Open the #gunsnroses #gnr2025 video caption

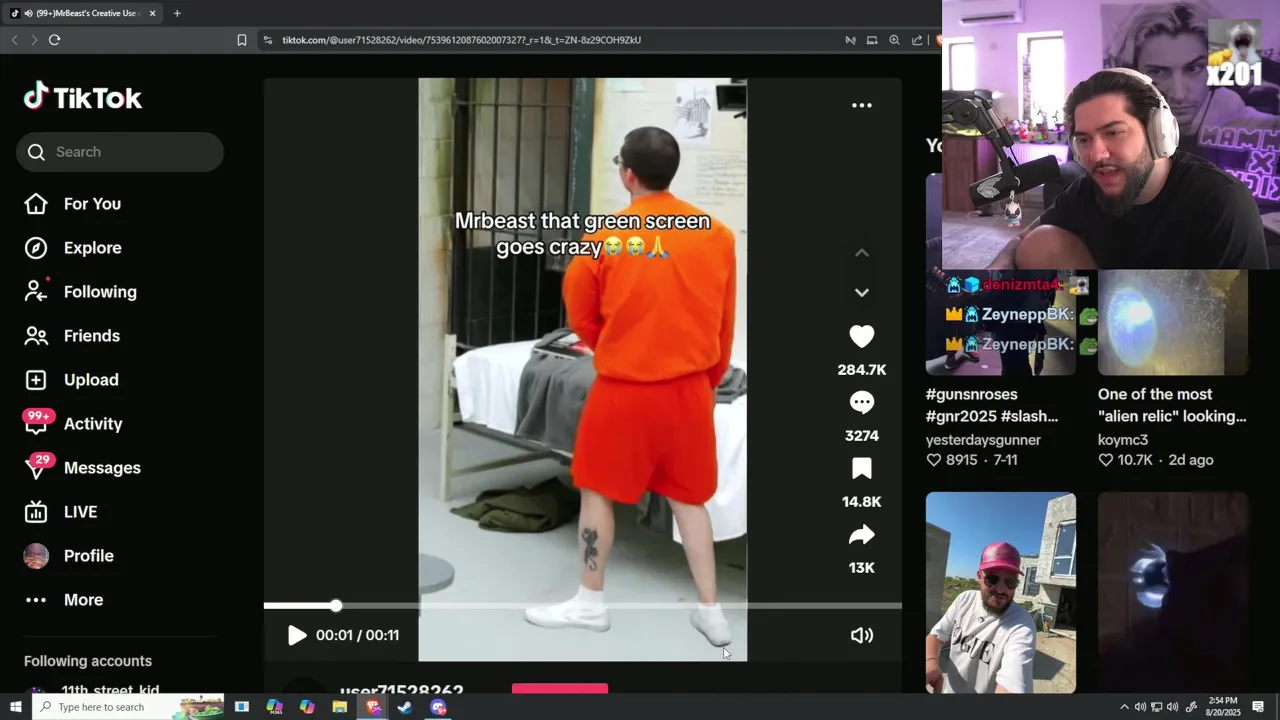pyautogui.click(x=992, y=405)
